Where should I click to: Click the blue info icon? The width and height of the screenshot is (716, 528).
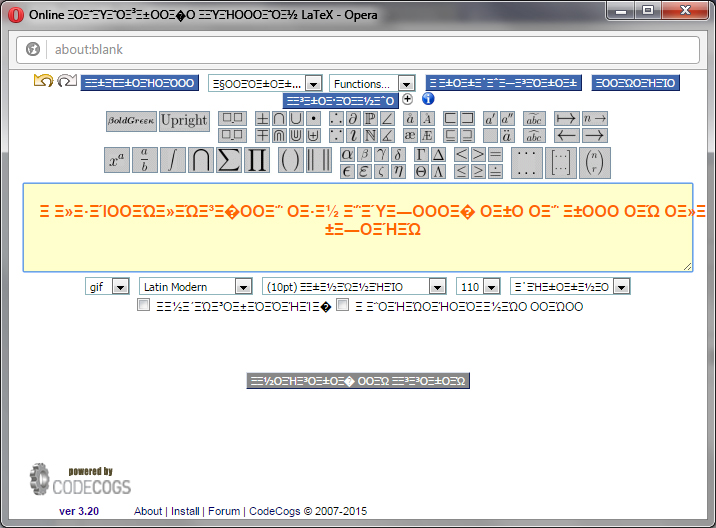pyautogui.click(x=427, y=100)
